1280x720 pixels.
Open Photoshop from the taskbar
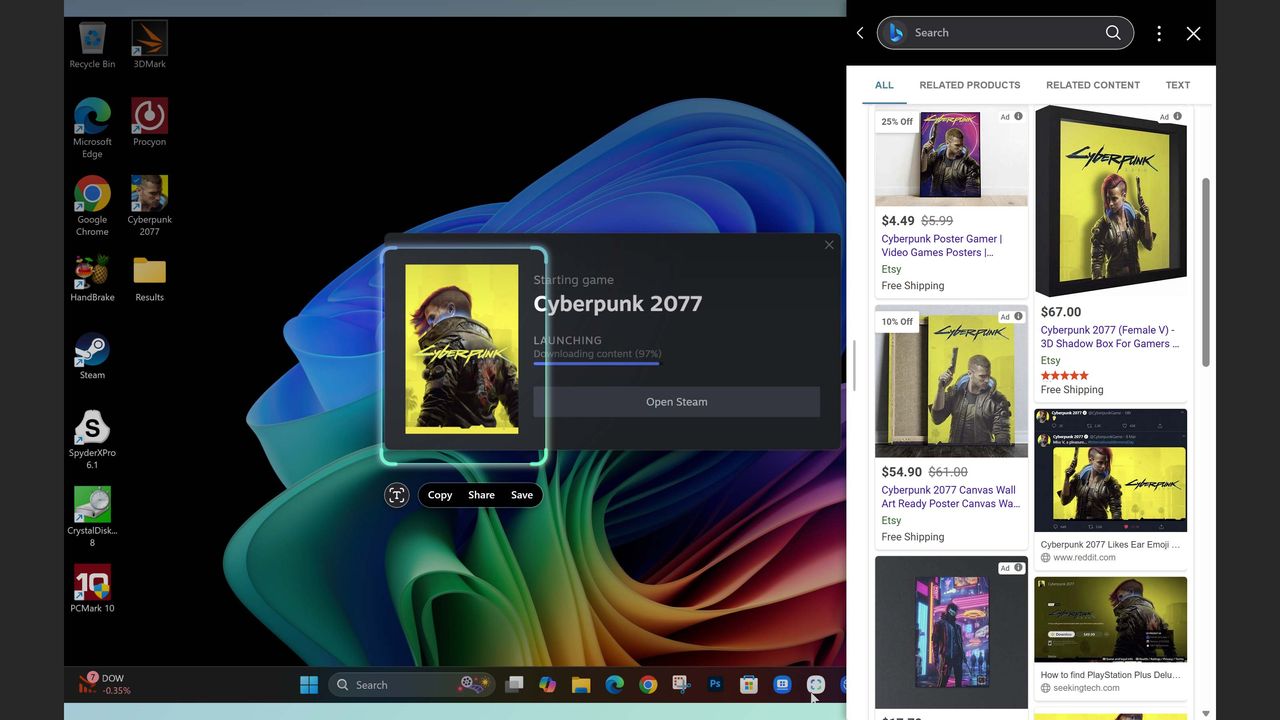(715, 685)
